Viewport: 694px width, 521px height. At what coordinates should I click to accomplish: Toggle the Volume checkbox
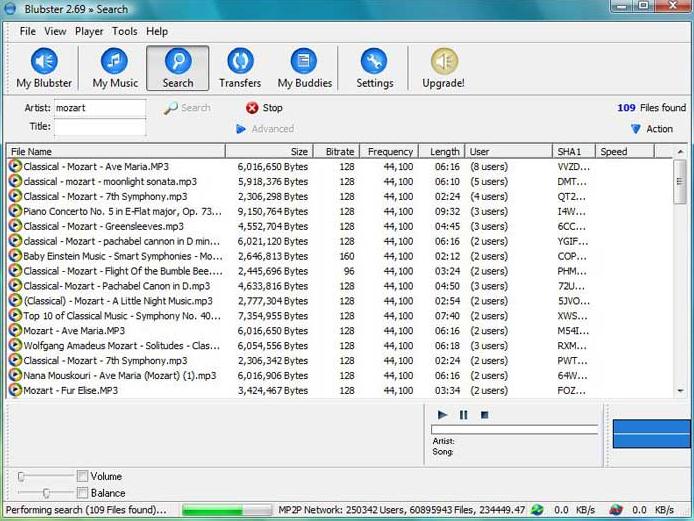click(x=82, y=476)
